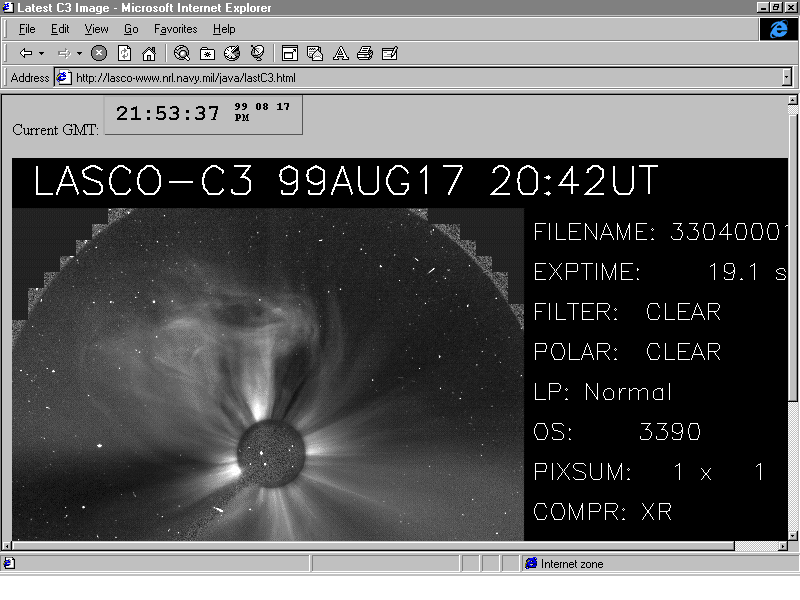This screenshot has width=800, height=600.
Task: Click the 'COMPR: XR' text
Action: click(603, 512)
